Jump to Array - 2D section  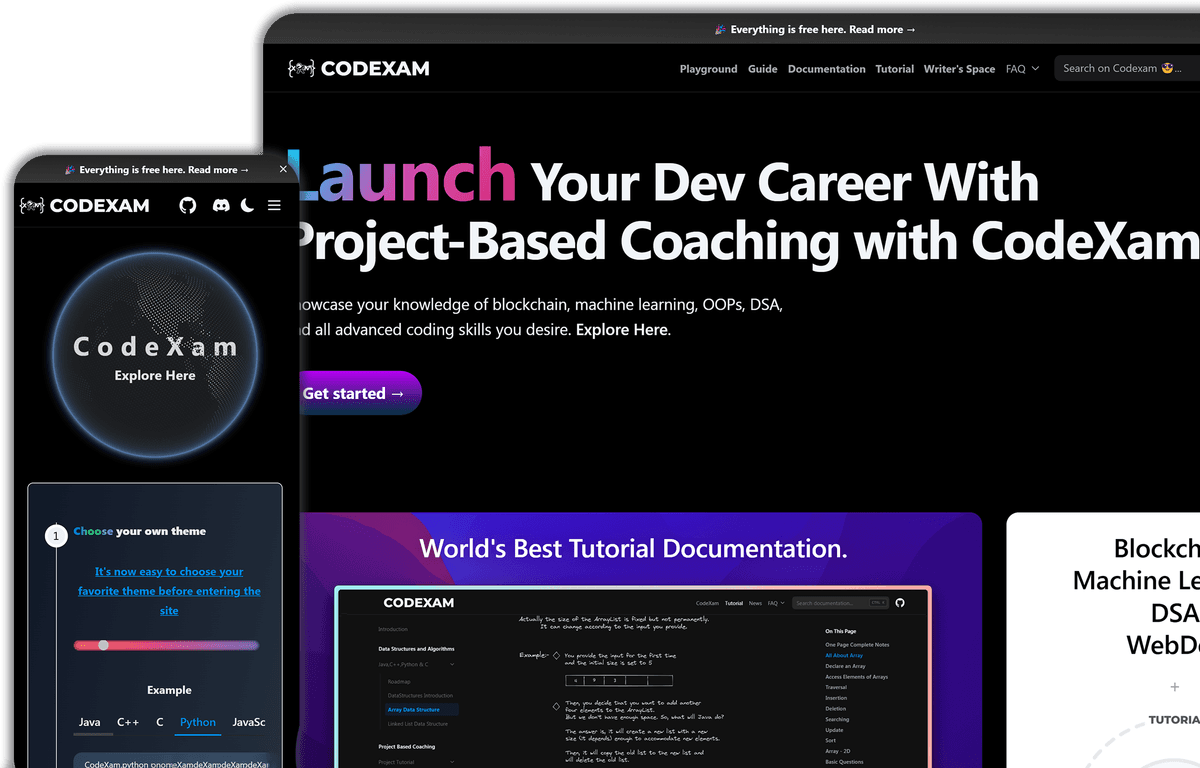click(837, 751)
